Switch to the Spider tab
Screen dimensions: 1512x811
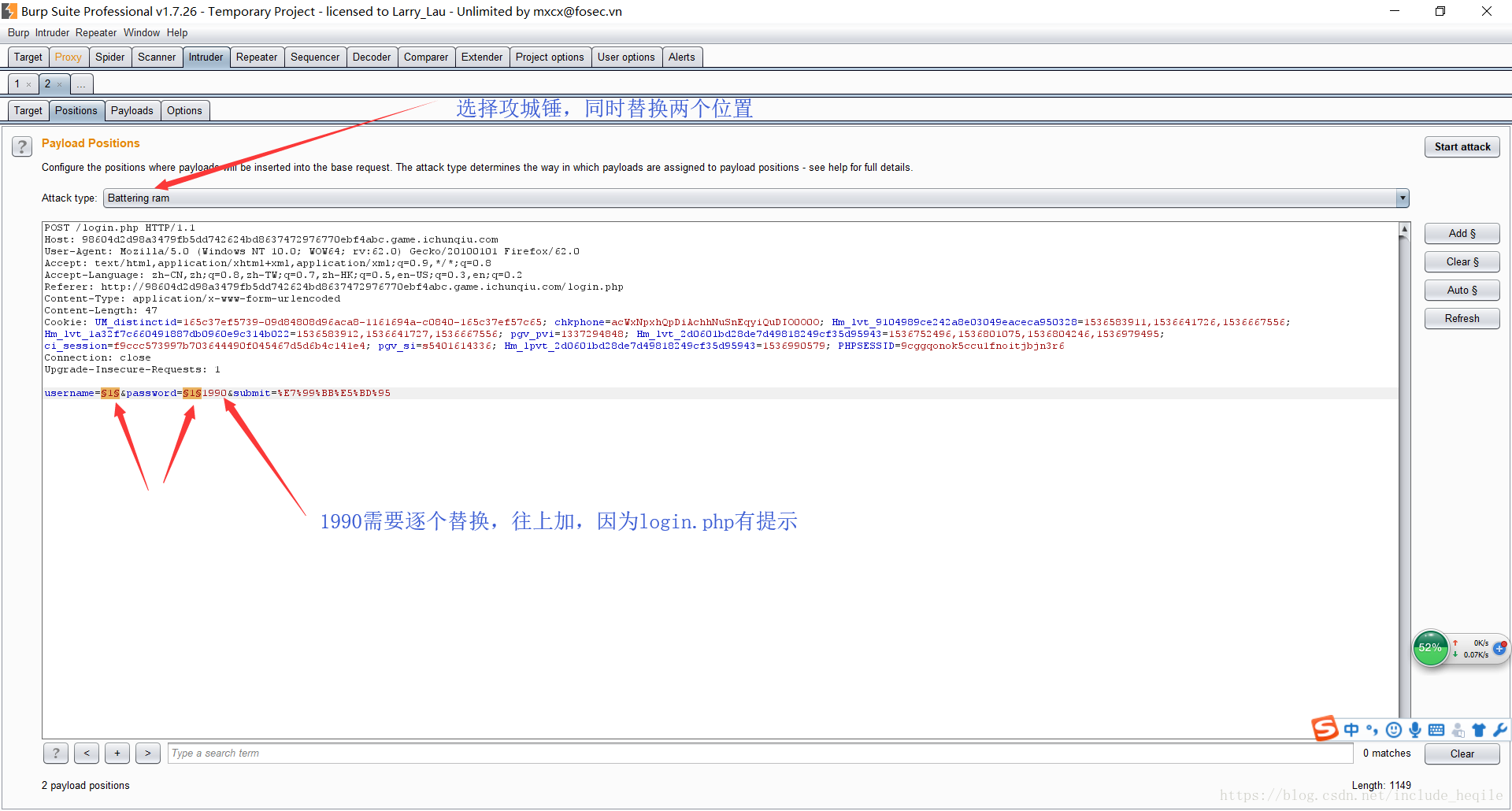(x=110, y=57)
